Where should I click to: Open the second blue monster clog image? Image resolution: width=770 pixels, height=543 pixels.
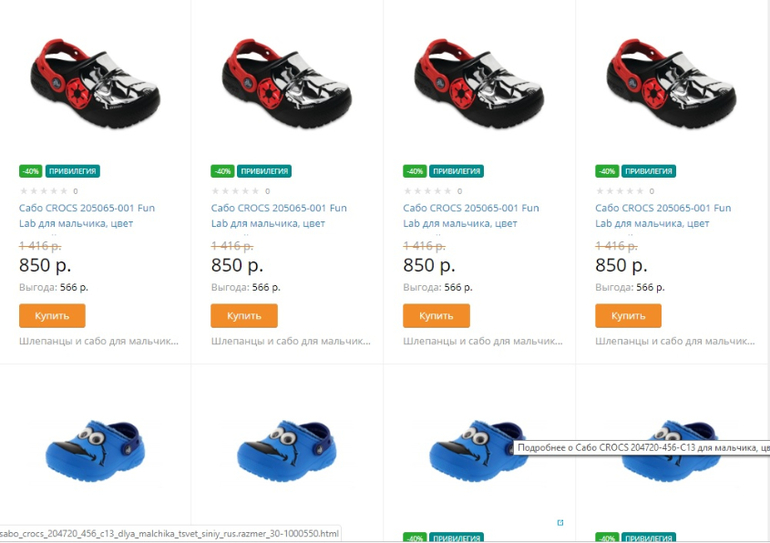tap(287, 451)
